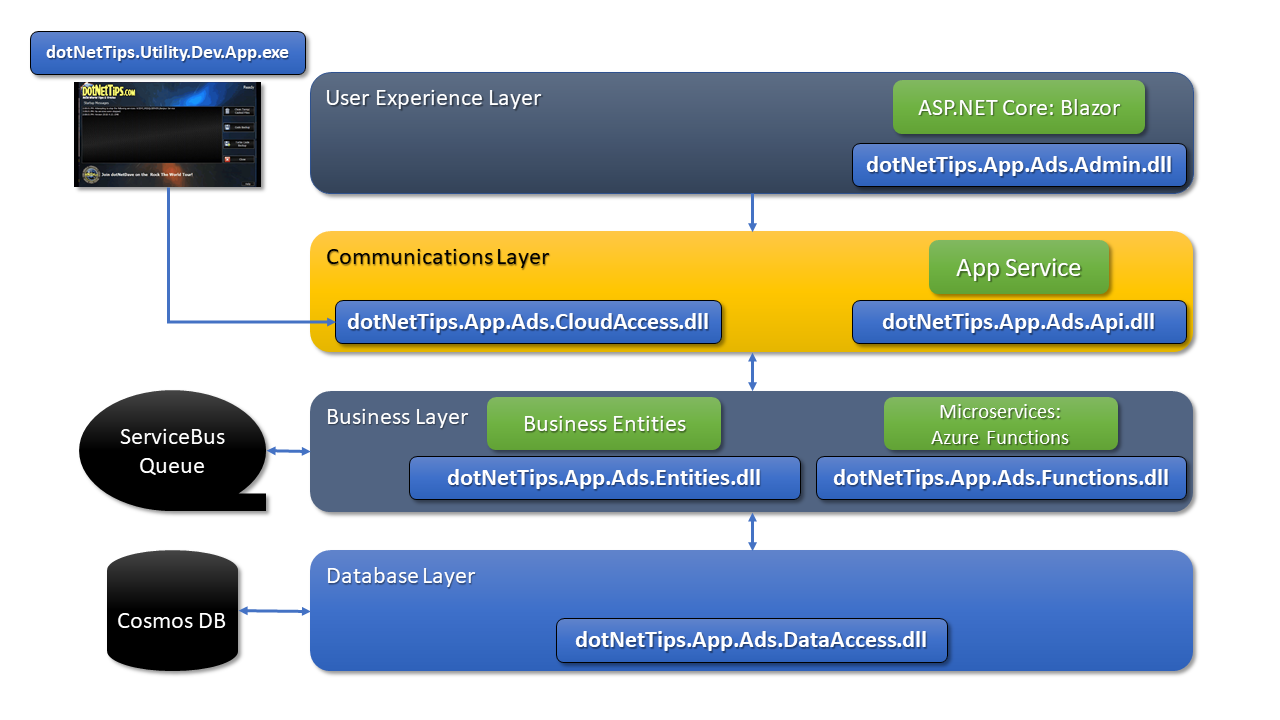Viewport: 1280px width, 720px height.
Task: Click the dotNetTips.App.Ads.Entities.dll box
Action: (604, 478)
